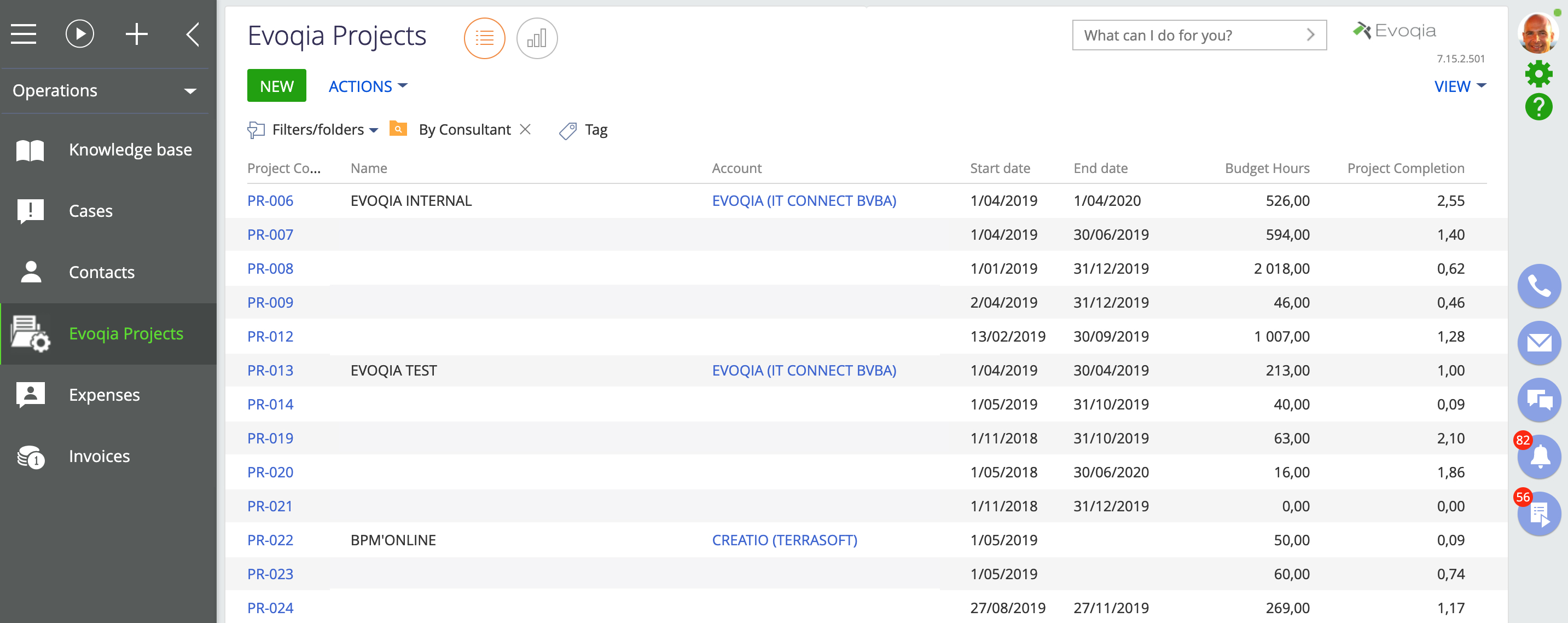Screen dimensions: 1568x623
Task: Open project PR-024 link
Action: (270, 608)
